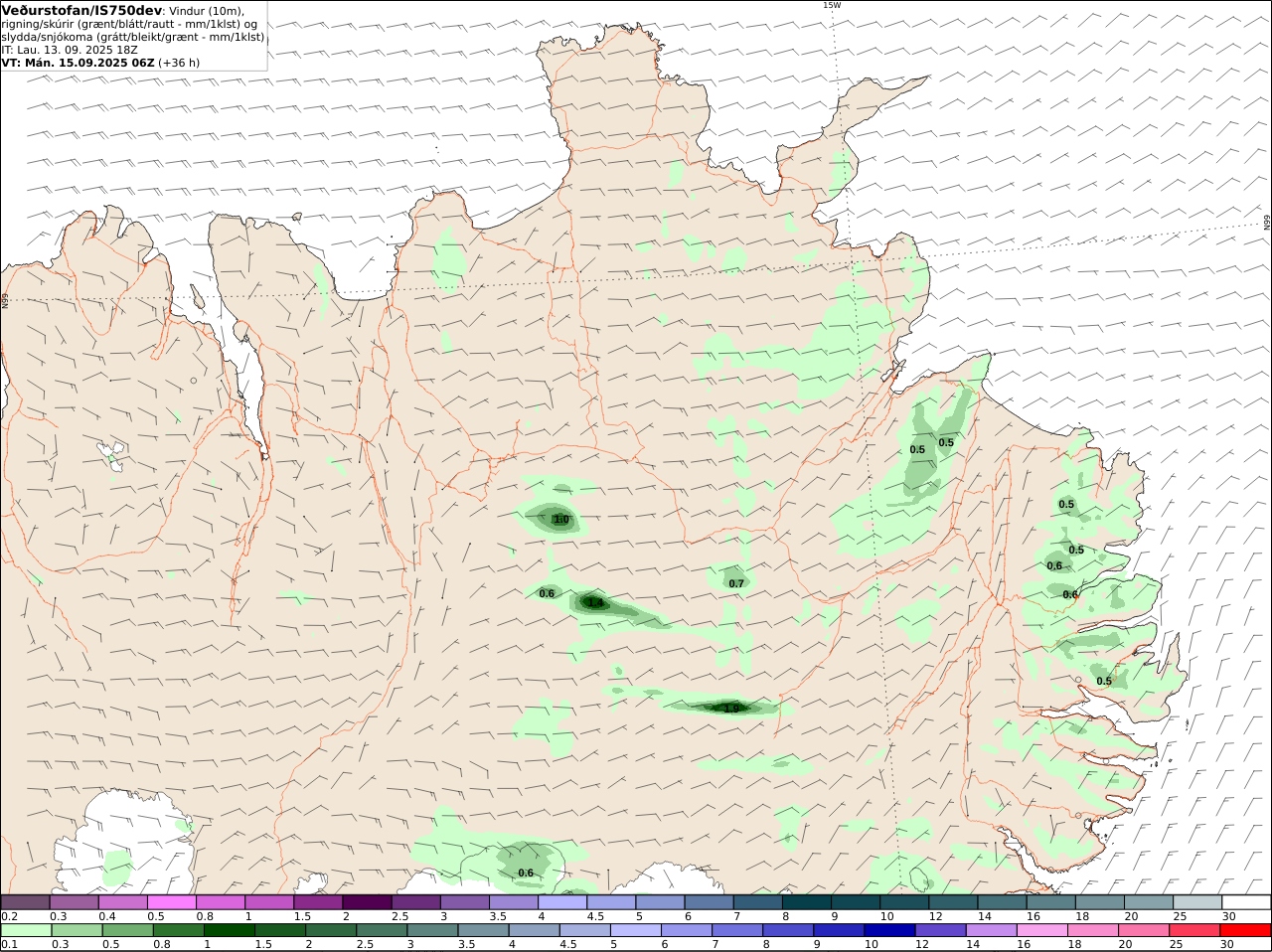Select the 2–2.5 grey-green swatch, lower legend

(x=330, y=930)
